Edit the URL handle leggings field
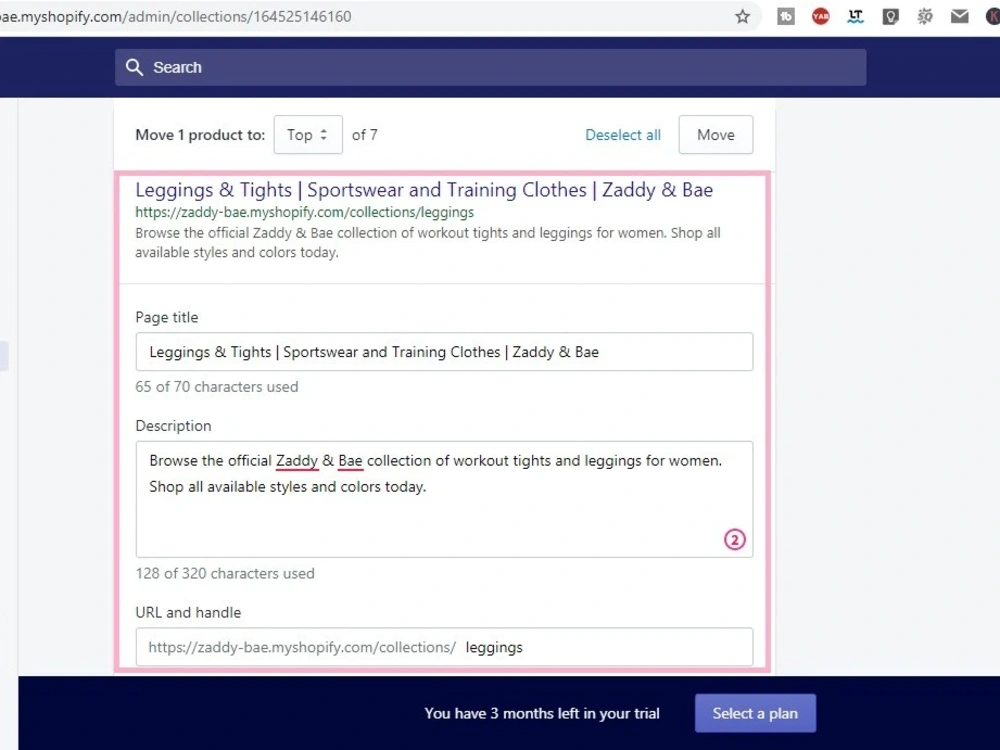This screenshot has width=1000, height=750. [444, 647]
